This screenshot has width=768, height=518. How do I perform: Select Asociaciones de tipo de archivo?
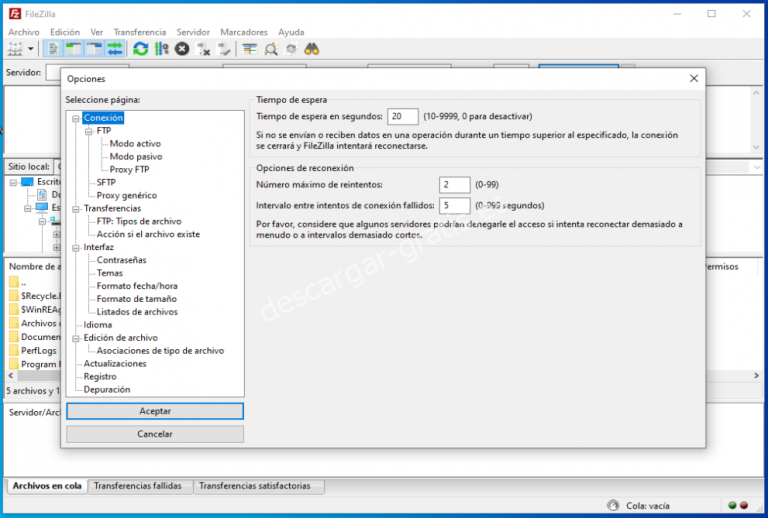pyautogui.click(x=160, y=351)
